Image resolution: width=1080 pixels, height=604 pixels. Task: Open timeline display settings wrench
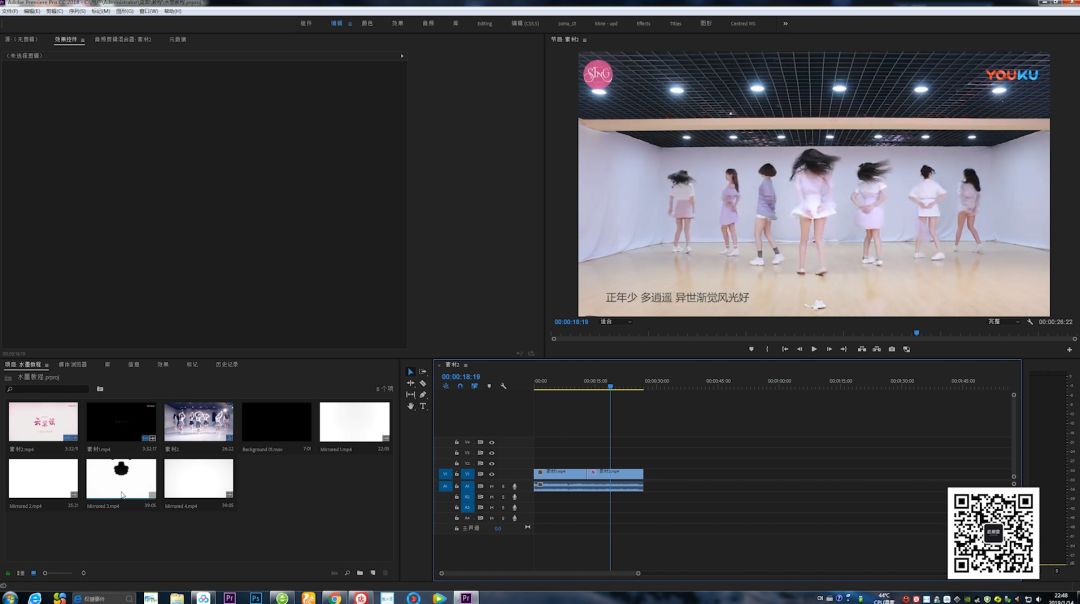503,386
